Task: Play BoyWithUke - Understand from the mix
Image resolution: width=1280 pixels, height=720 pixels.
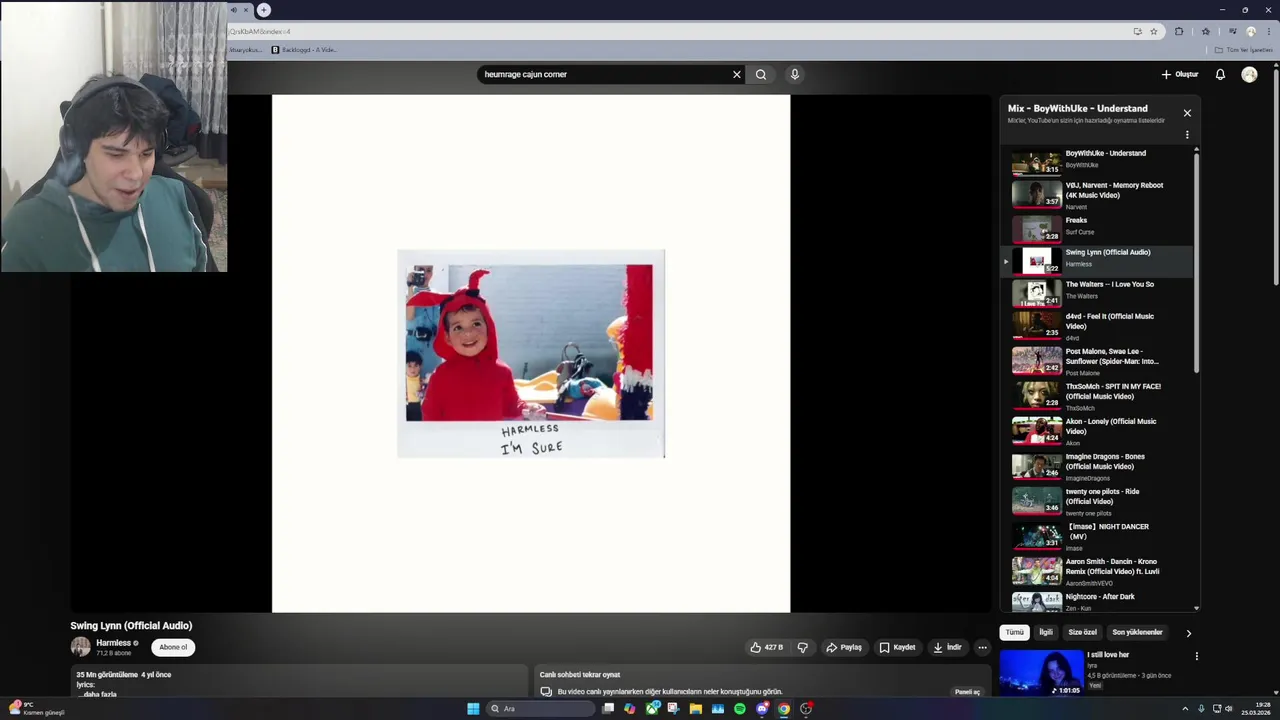Action: coord(1097,160)
